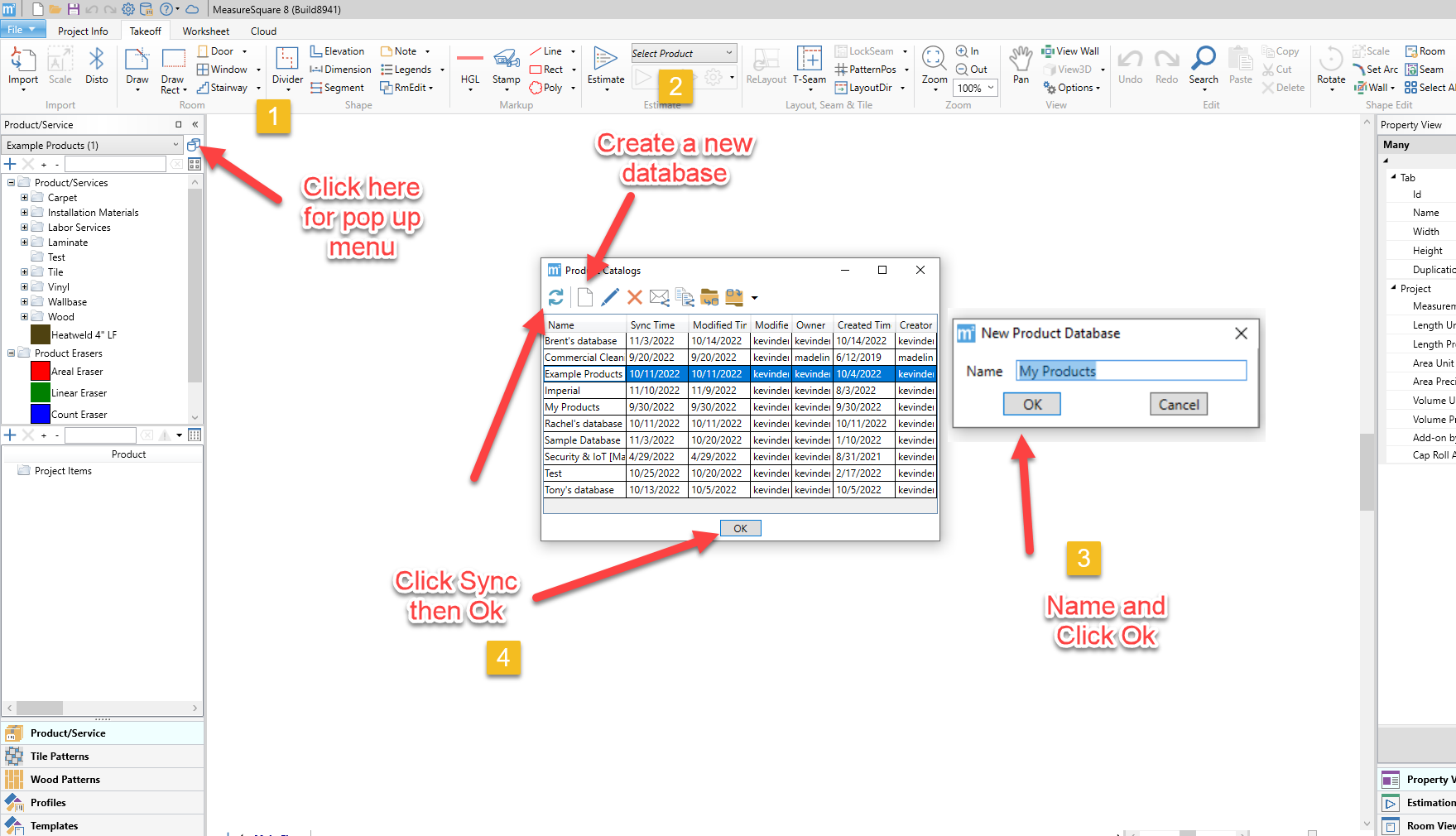Pick the Dimension tool
Screen dimensions: 1456x836
click(340, 70)
